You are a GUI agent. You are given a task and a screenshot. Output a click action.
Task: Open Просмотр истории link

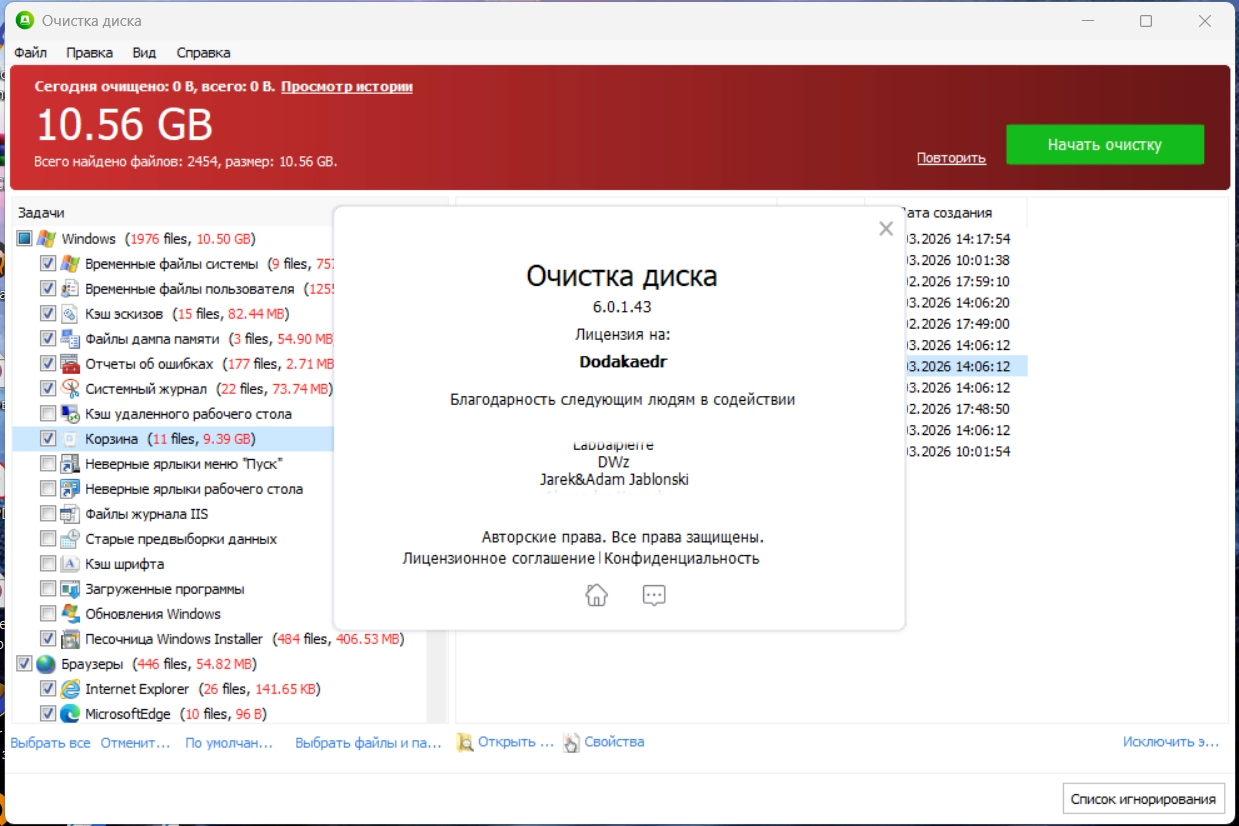(347, 87)
